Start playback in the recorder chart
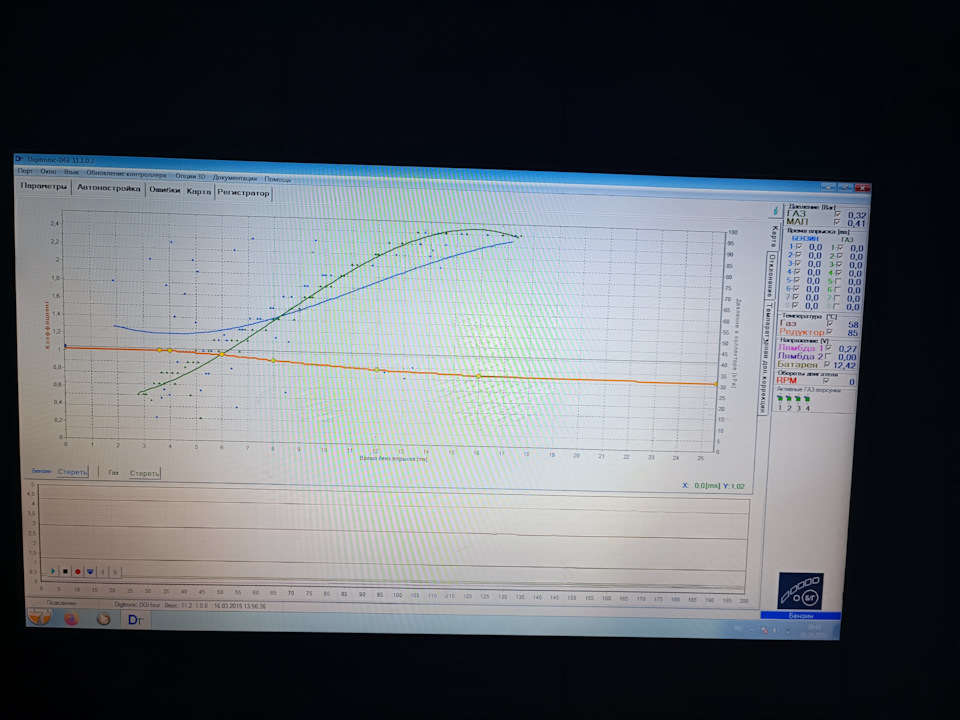Image resolution: width=960 pixels, height=720 pixels. pos(53,571)
